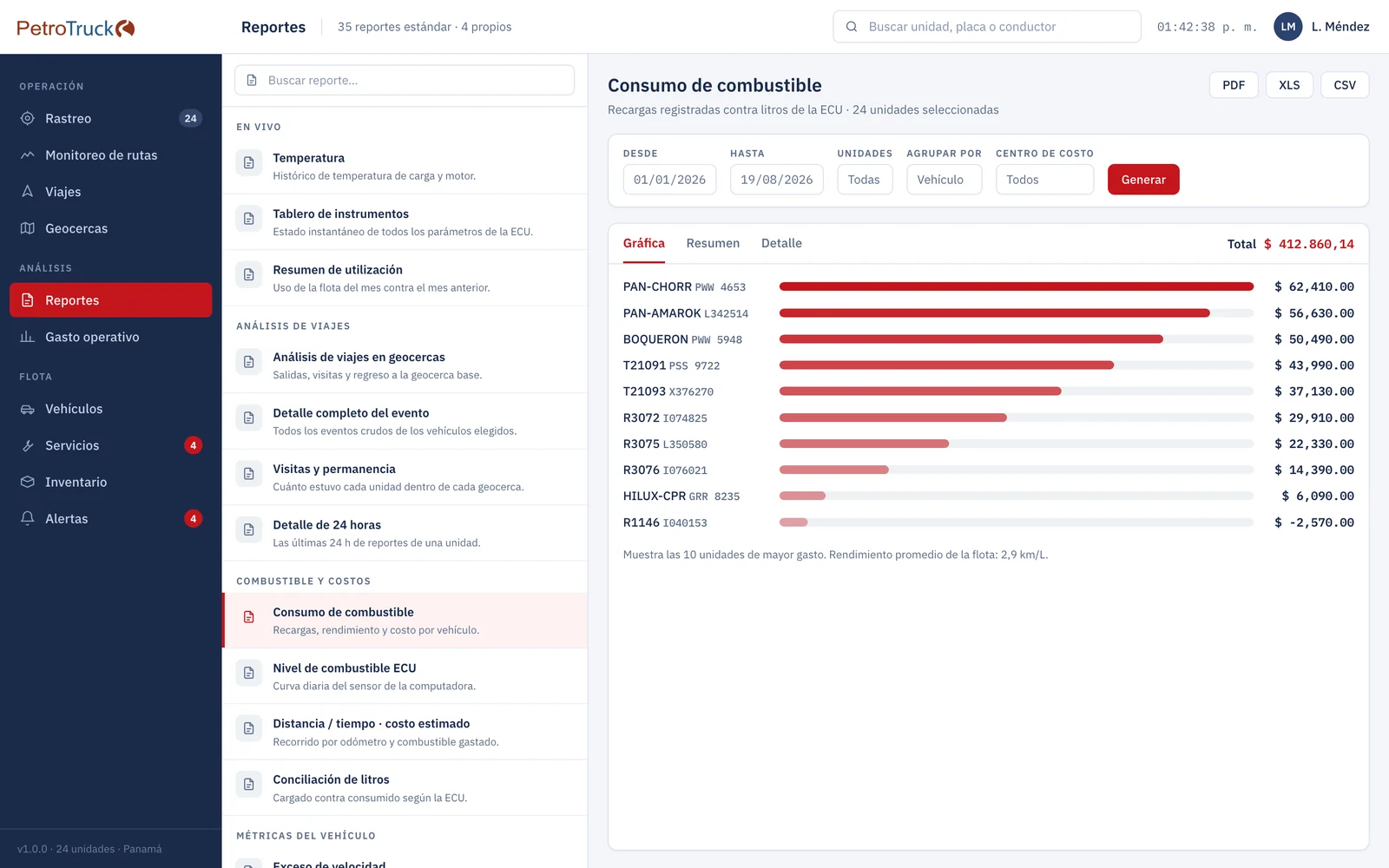Open the Desde date field 01/01/2026

tap(669, 180)
